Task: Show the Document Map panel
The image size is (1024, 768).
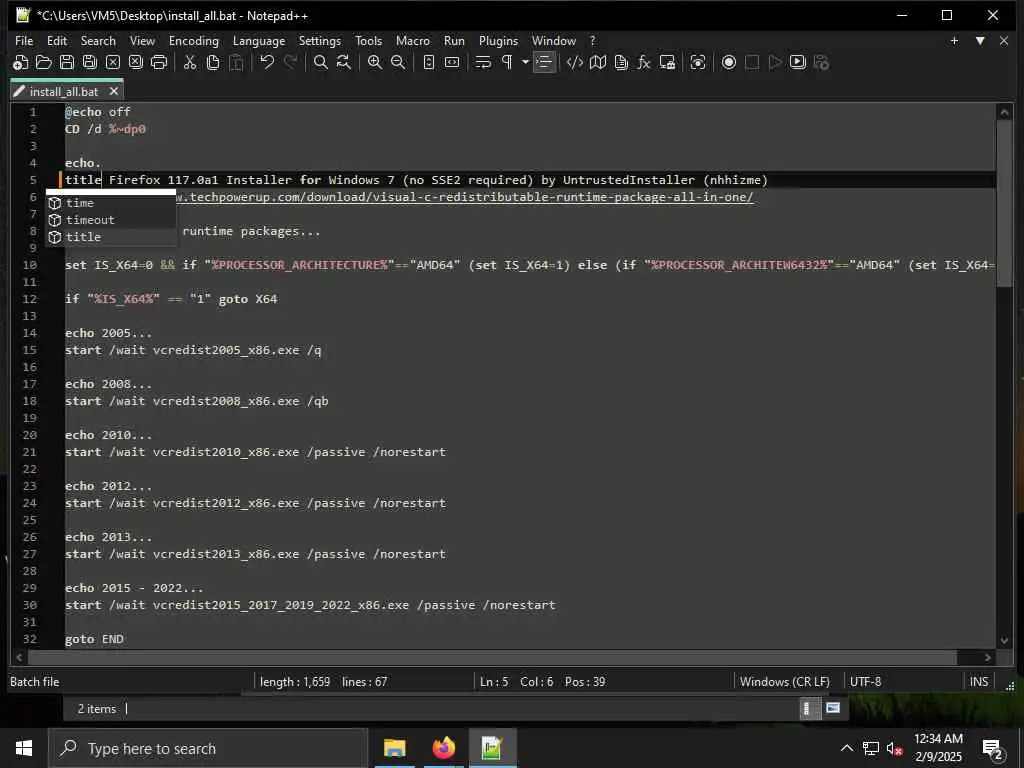Action: point(598,62)
